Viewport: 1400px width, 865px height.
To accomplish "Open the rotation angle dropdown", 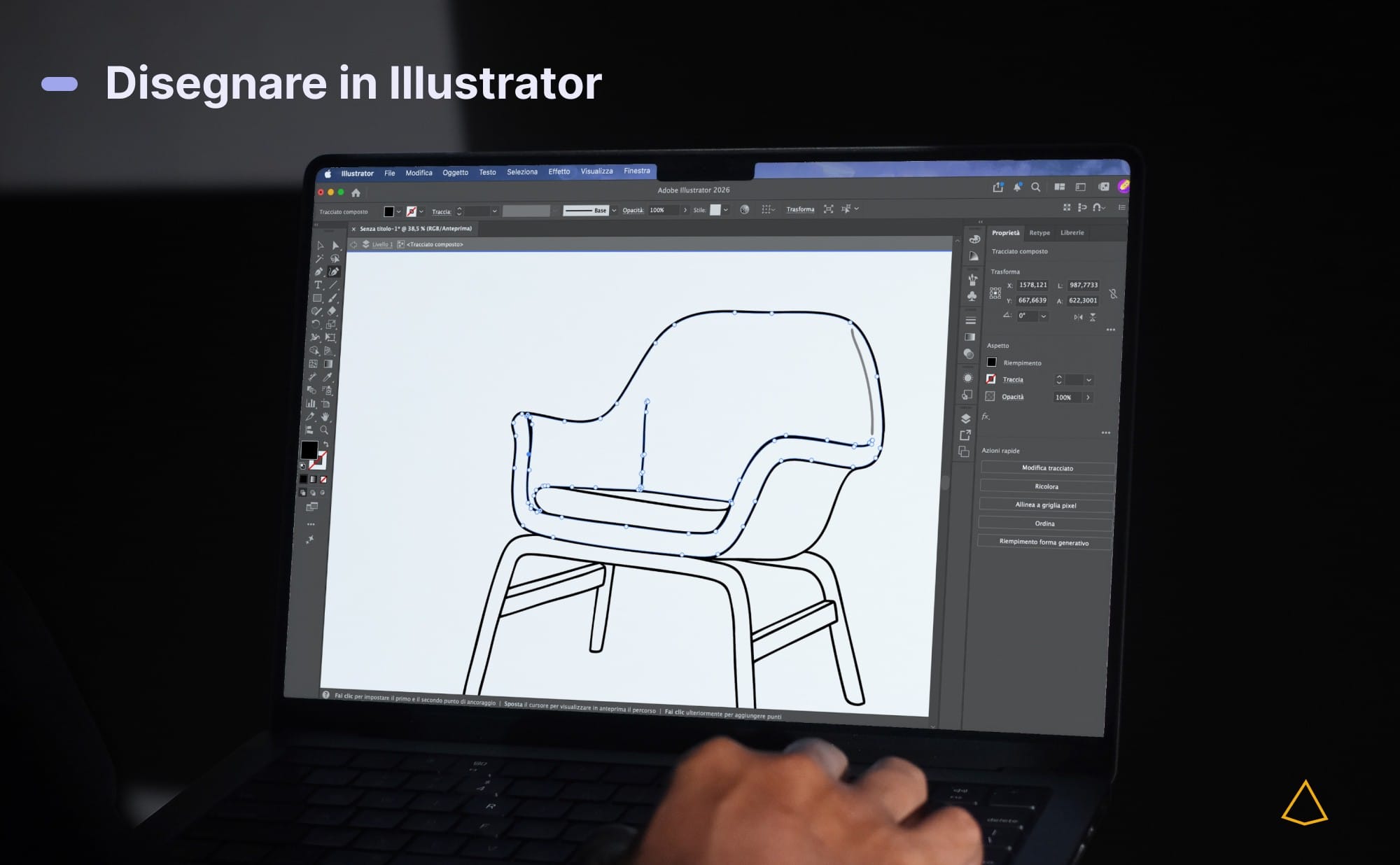I will tap(1044, 316).
